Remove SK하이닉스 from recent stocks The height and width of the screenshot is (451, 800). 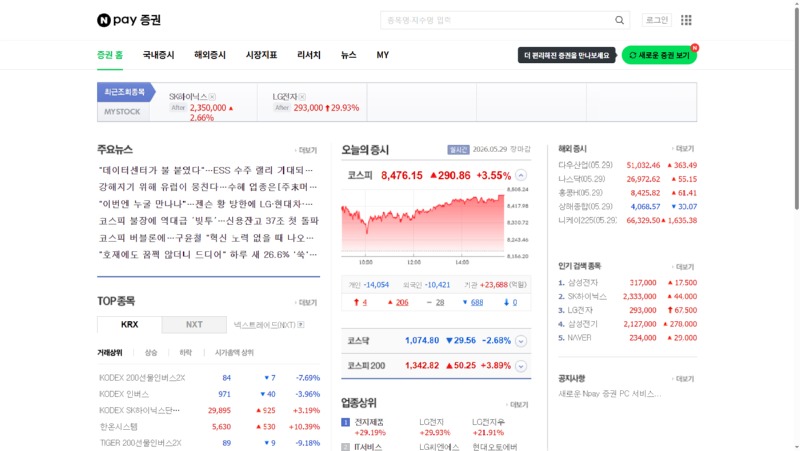coord(212,96)
